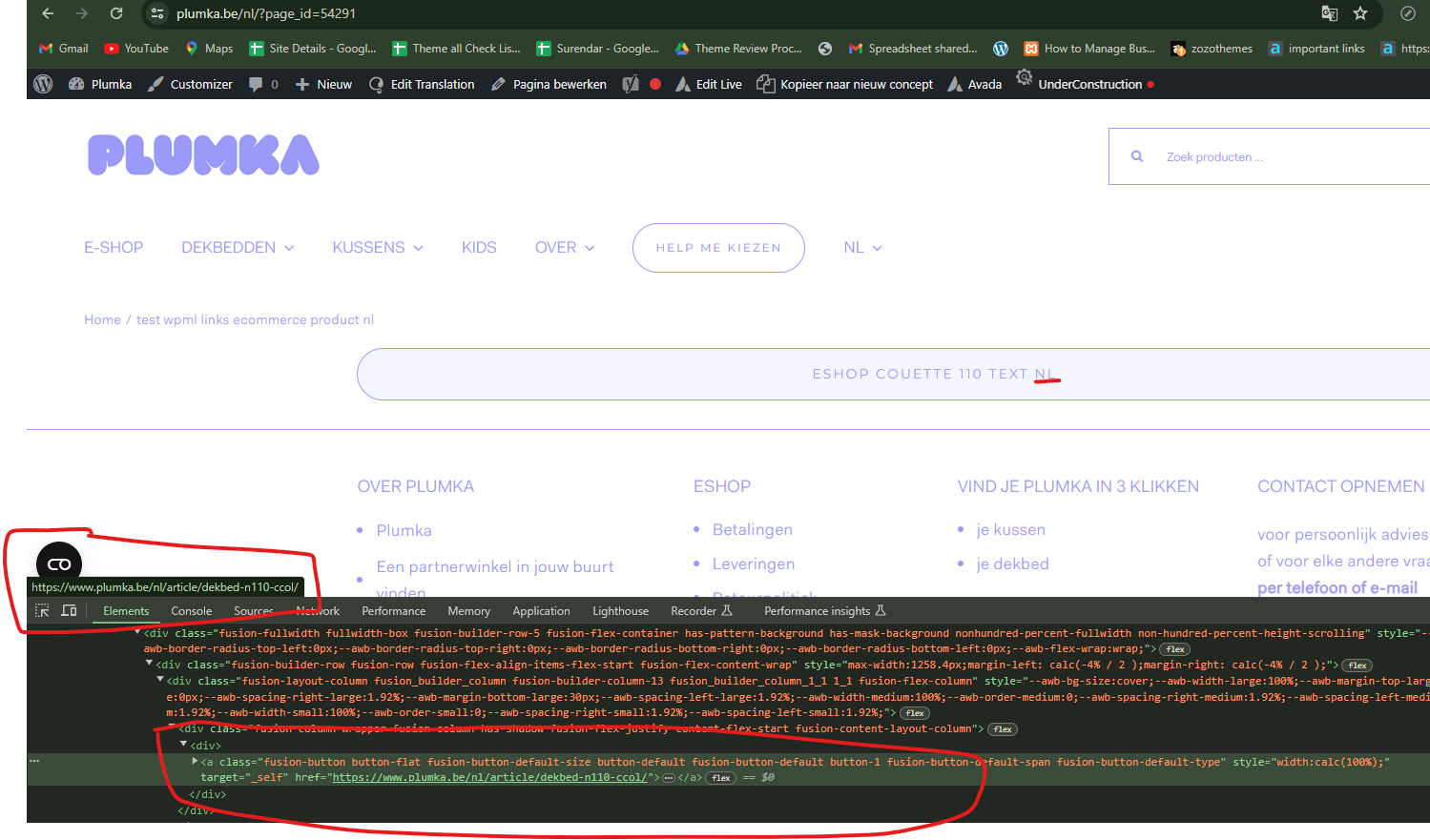Screen dimensions: 1430x840
Task: Switch to the Elements tab in DevTools
Action: [x=126, y=611]
